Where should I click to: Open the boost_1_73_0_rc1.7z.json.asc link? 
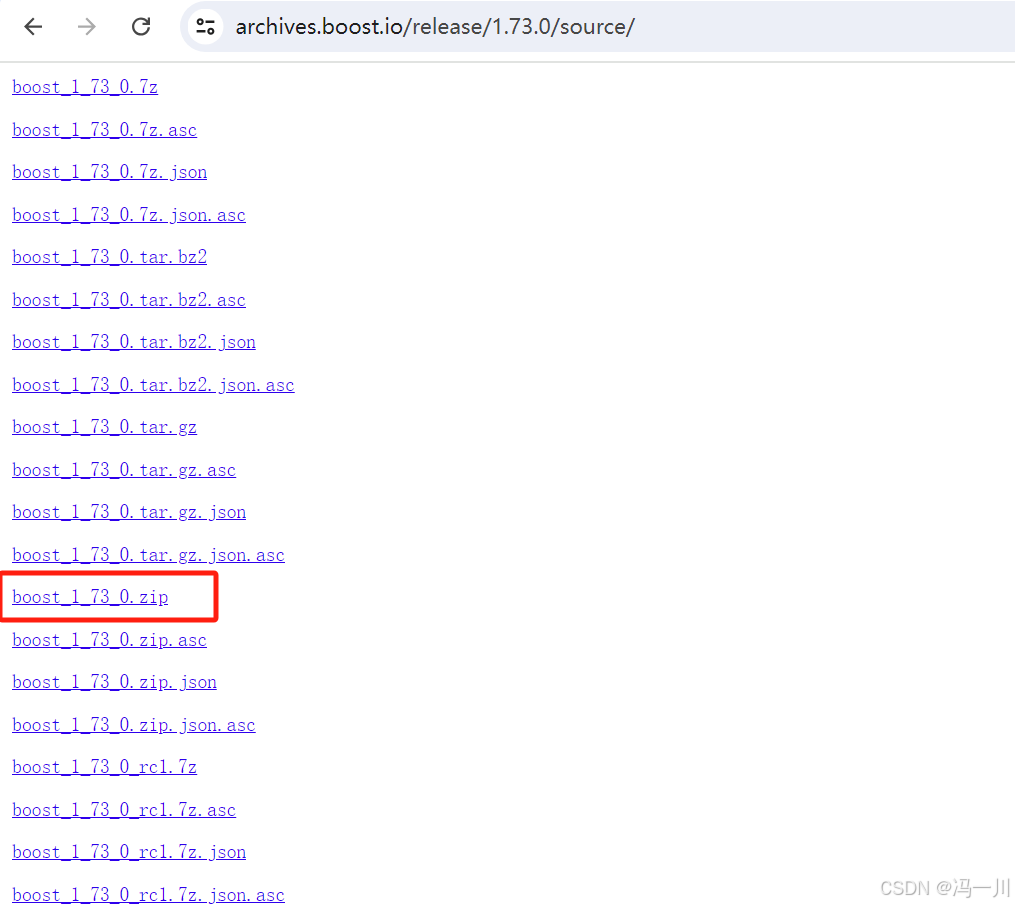[x=148, y=895]
